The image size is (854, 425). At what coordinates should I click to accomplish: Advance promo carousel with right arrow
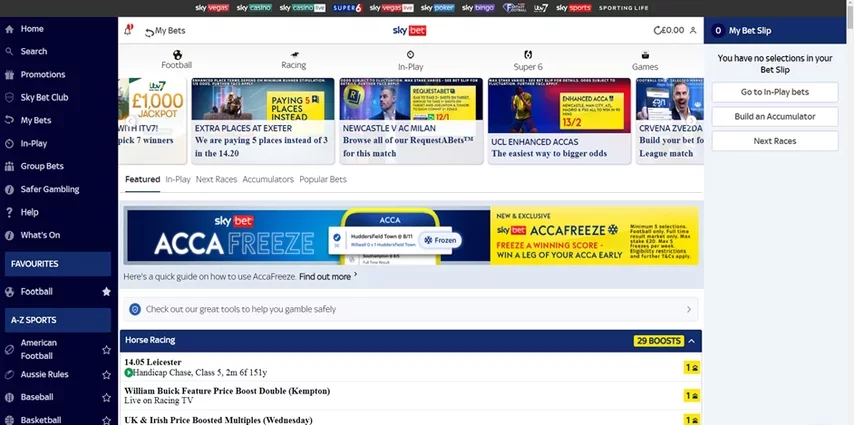pyautogui.click(x=691, y=121)
